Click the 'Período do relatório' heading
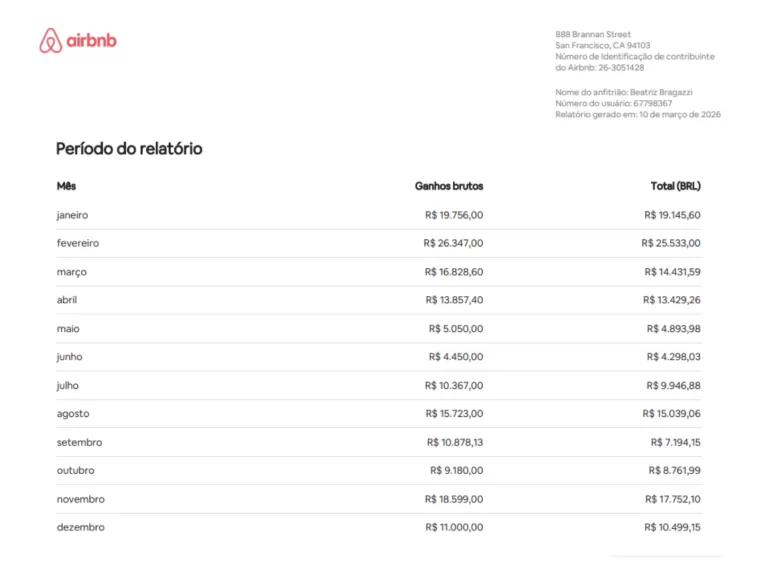The width and height of the screenshot is (768, 572). [129, 149]
